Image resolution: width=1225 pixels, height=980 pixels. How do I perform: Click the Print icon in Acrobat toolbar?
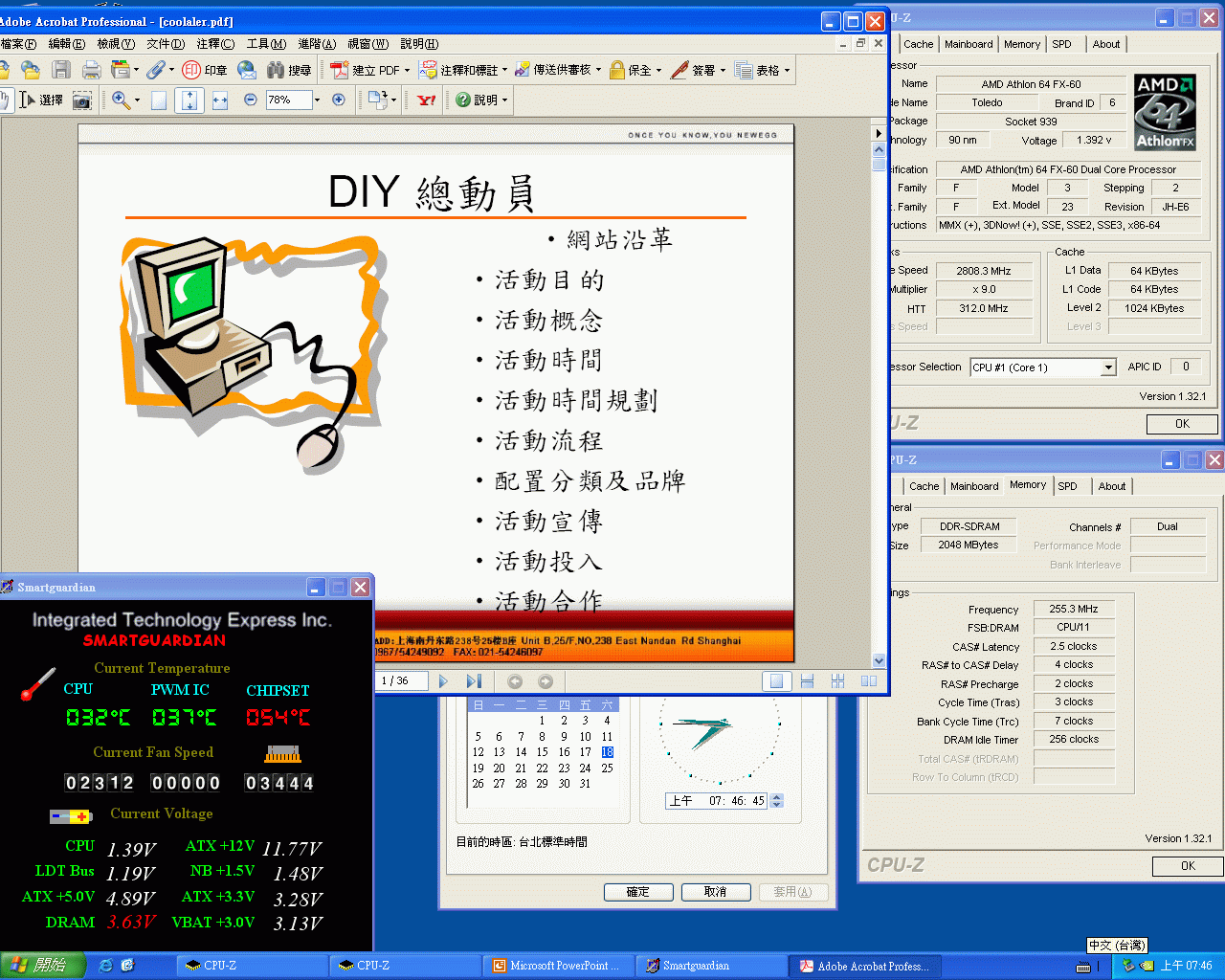pos(92,70)
